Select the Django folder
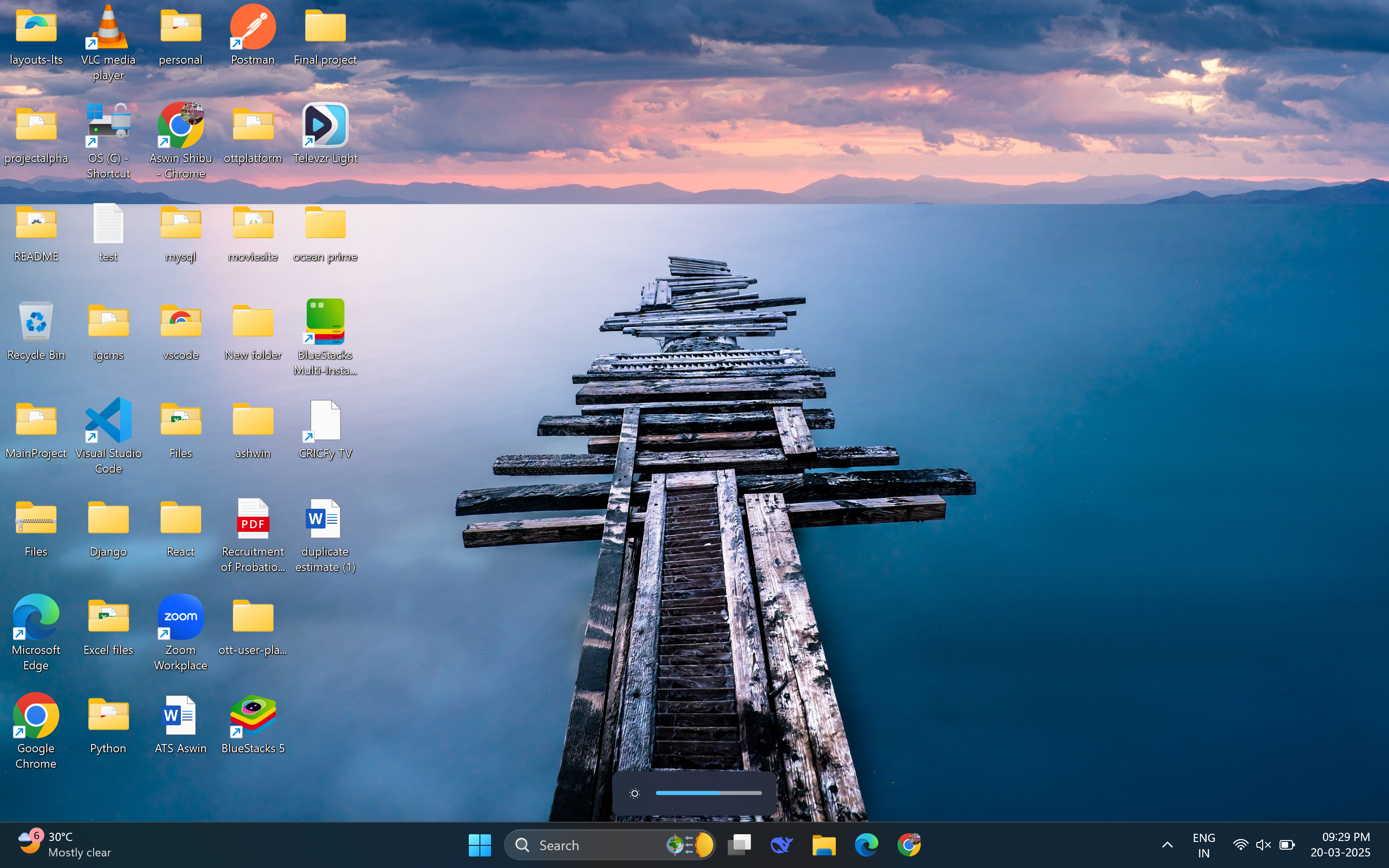Viewport: 1389px width, 868px height. coord(109,519)
